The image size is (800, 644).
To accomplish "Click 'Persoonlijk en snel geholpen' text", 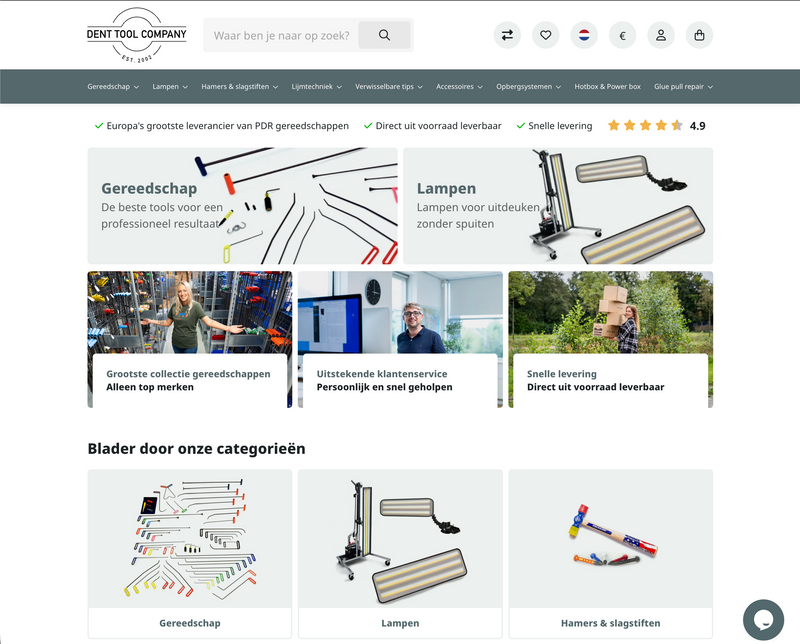I will click(384, 387).
